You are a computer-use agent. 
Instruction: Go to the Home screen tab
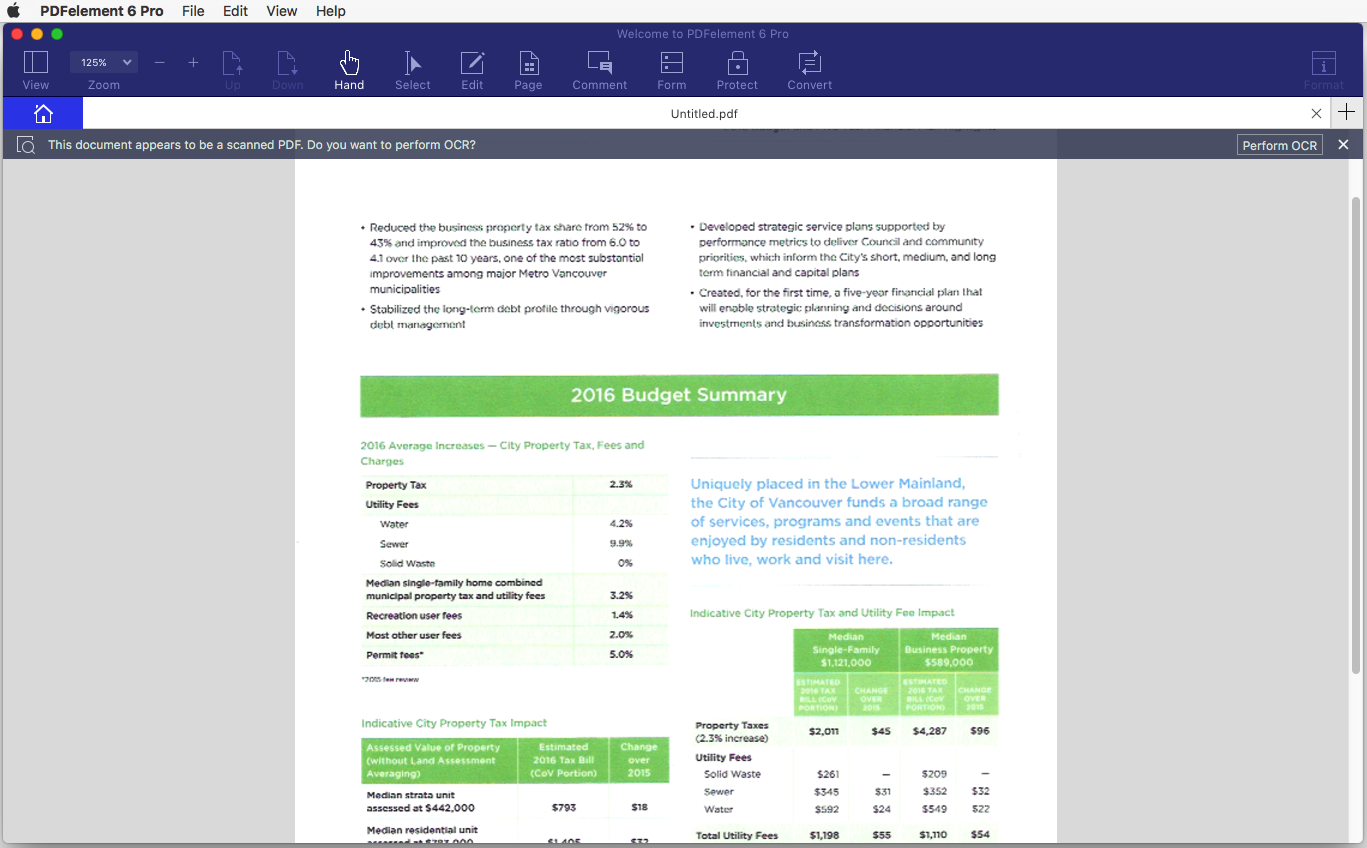point(43,113)
